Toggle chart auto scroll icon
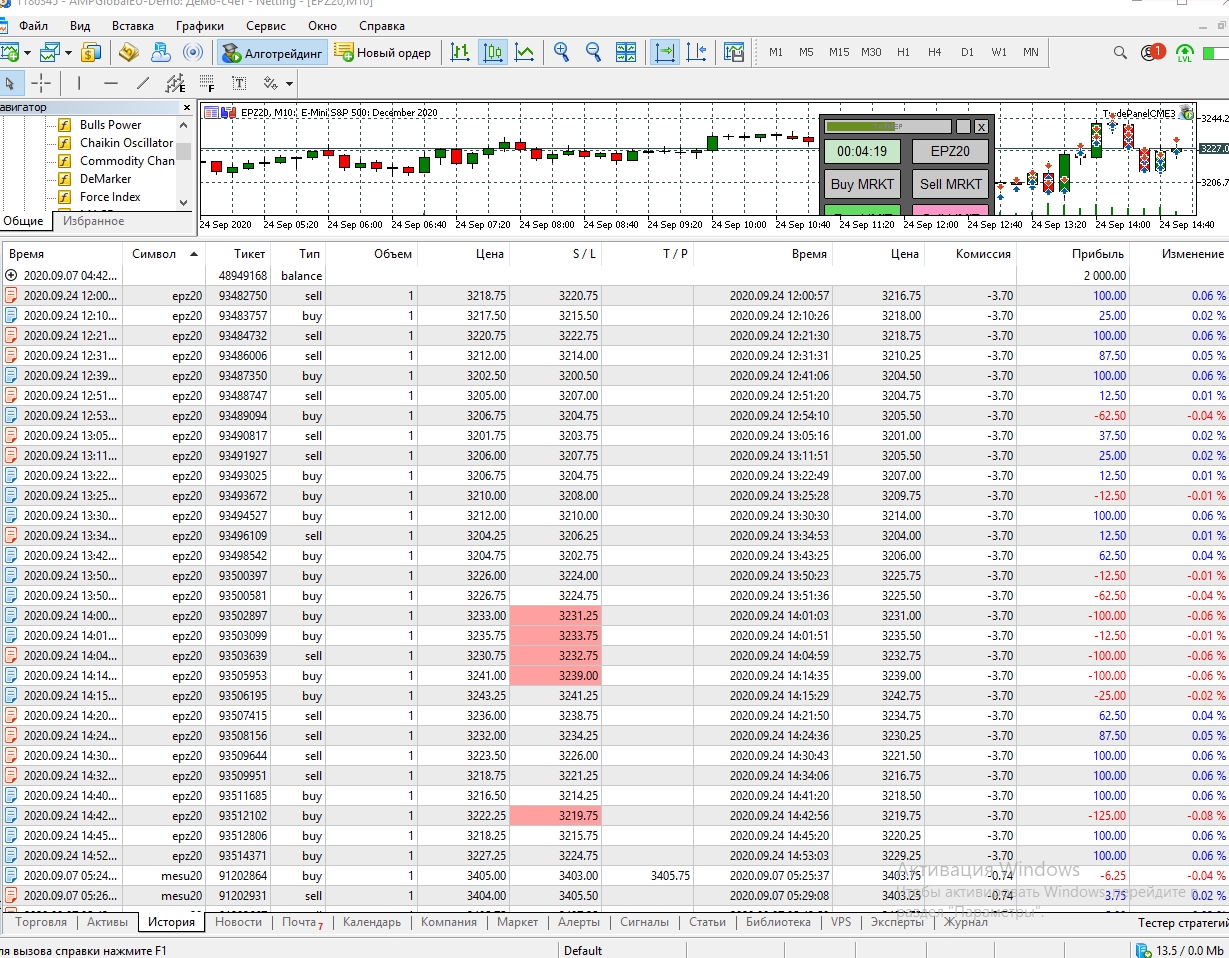This screenshot has height=958, width=1229. click(665, 52)
